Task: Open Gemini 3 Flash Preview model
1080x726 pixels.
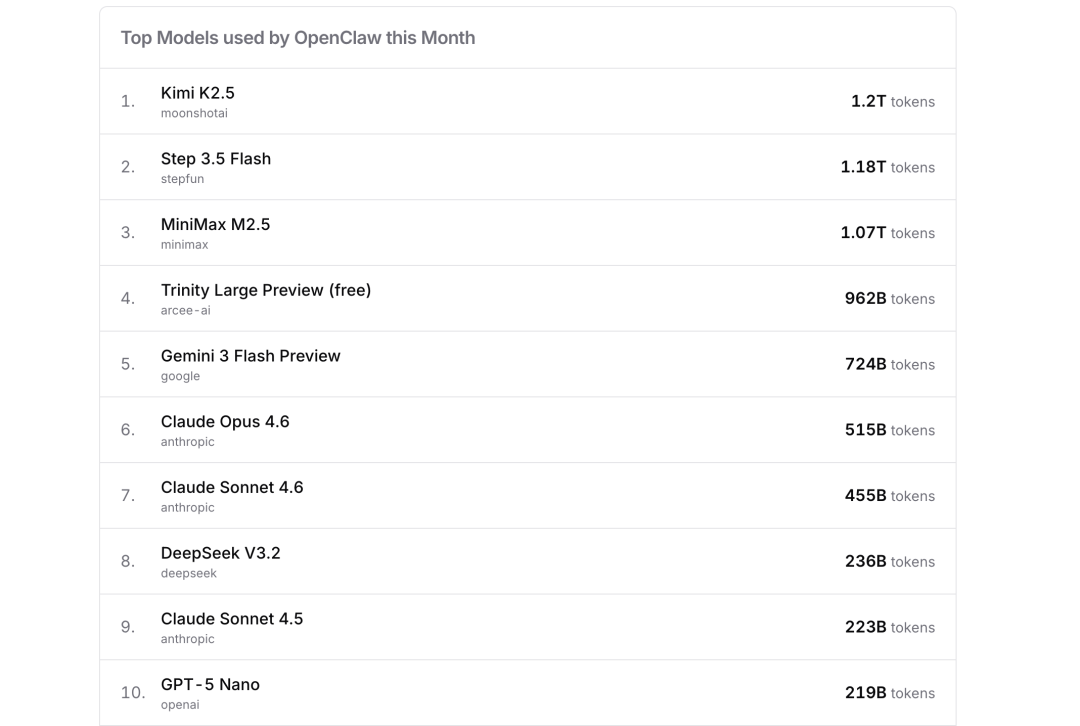Action: [x=251, y=356]
